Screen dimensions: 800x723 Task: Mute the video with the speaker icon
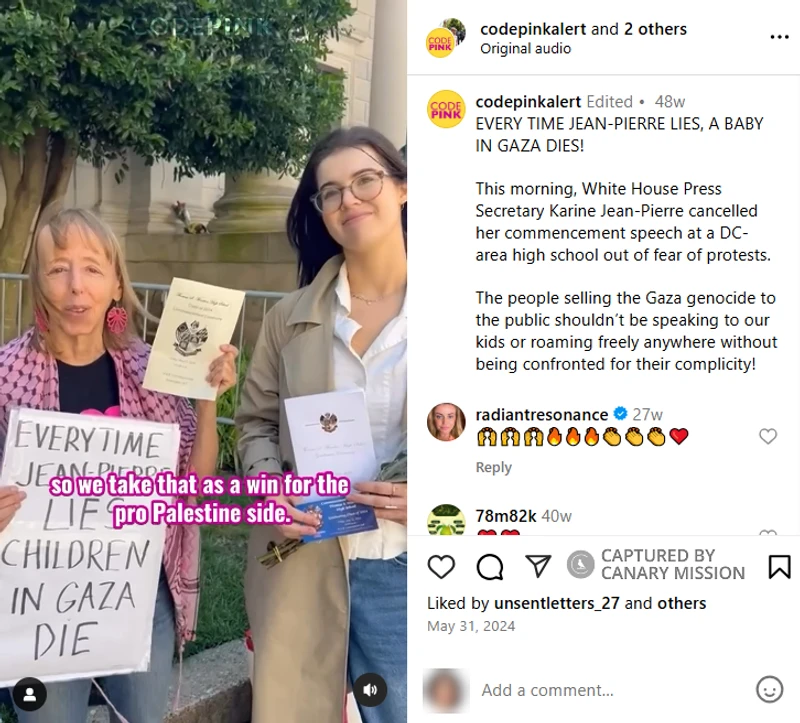[370, 690]
